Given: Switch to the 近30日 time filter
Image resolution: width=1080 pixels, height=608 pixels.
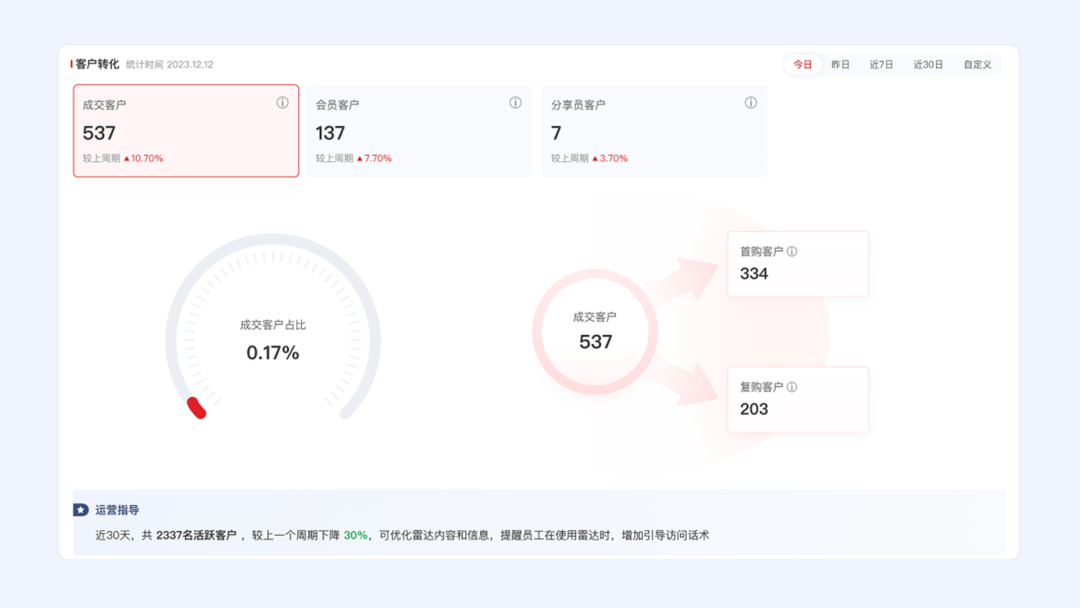Looking at the screenshot, I should [x=929, y=63].
